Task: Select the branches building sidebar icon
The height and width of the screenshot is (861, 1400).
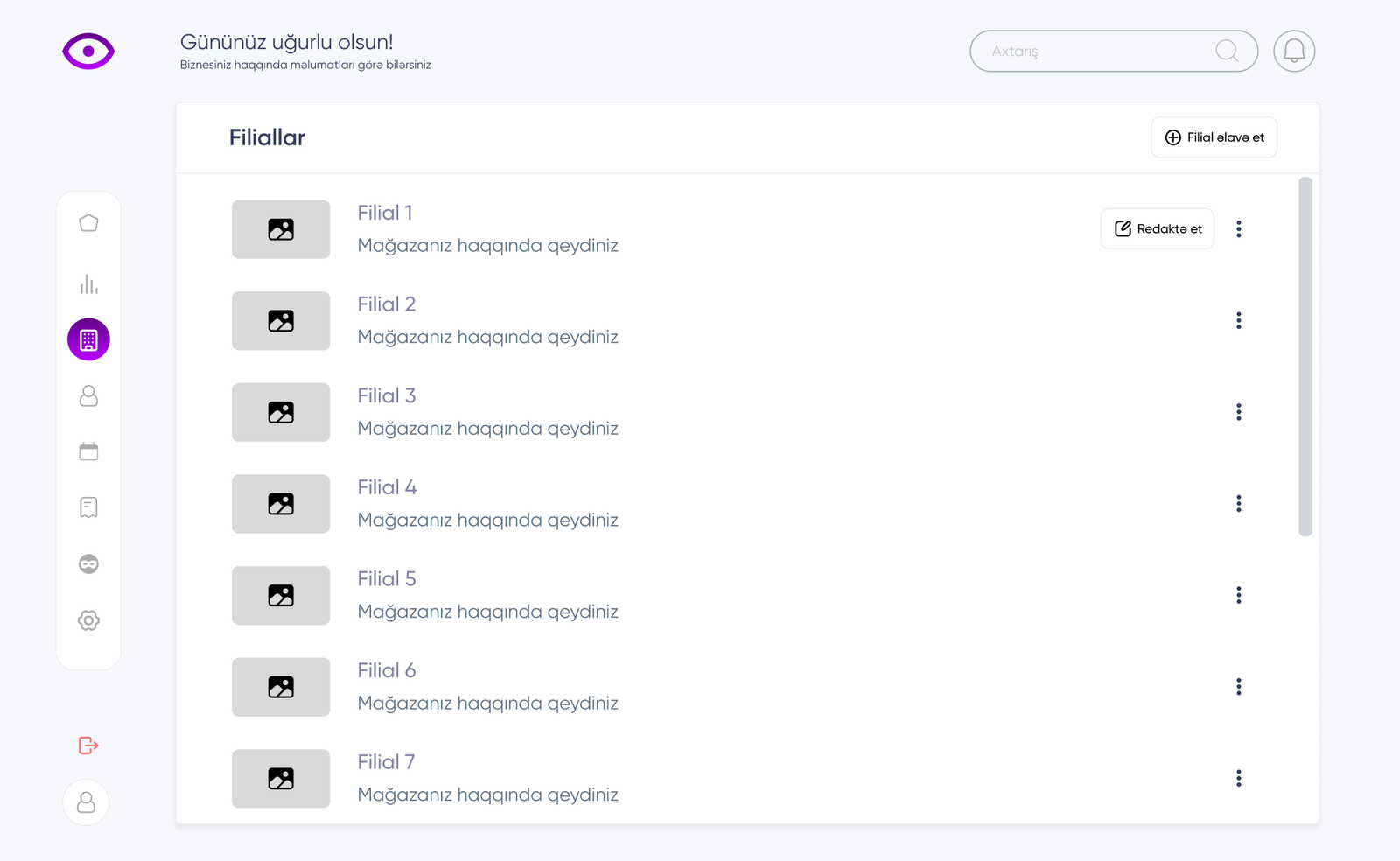Action: click(x=88, y=339)
